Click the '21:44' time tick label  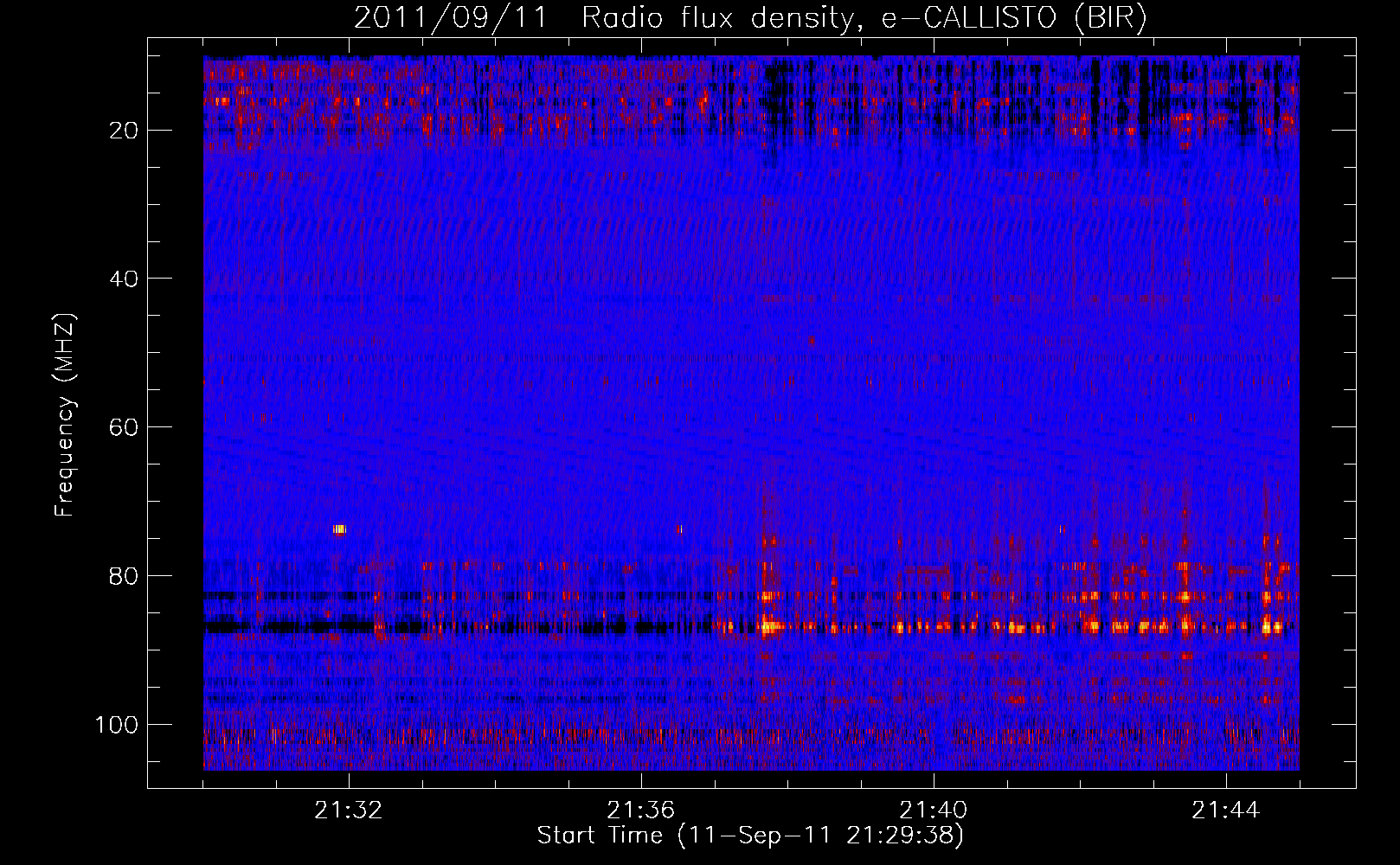pyautogui.click(x=1226, y=811)
